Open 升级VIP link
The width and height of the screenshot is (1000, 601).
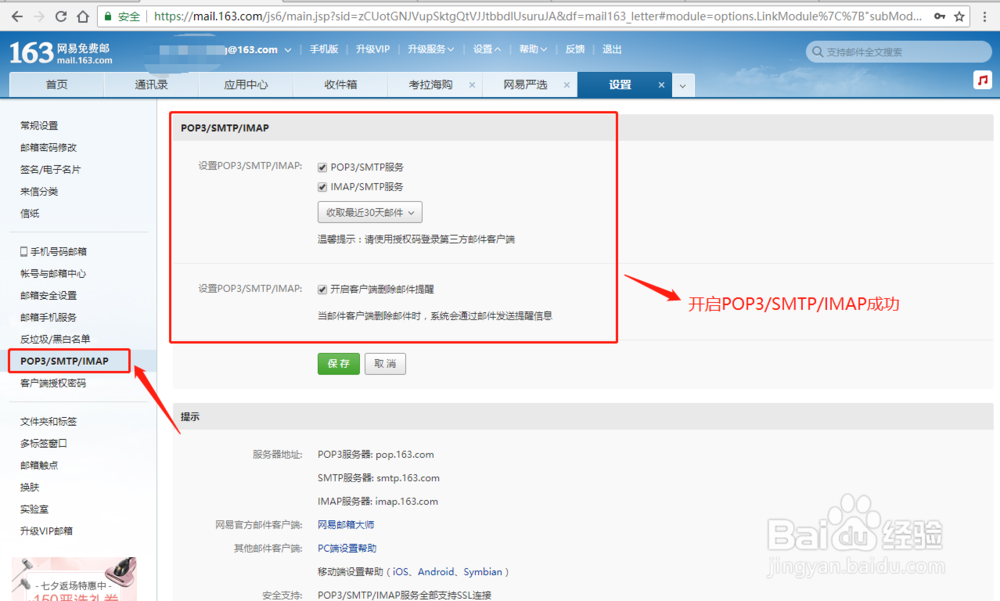372,49
